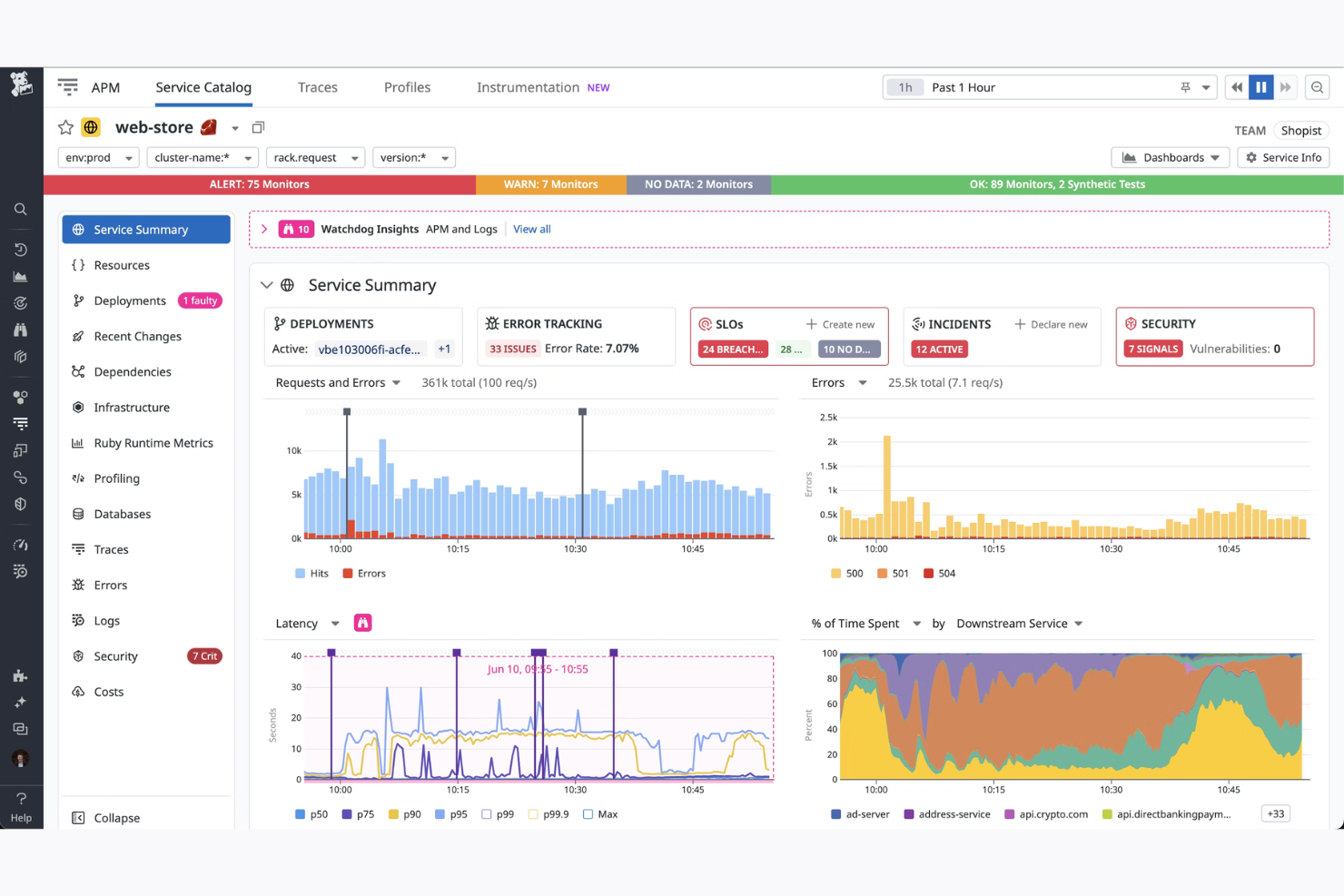
Task: Pause the live data updates
Action: [1260, 87]
